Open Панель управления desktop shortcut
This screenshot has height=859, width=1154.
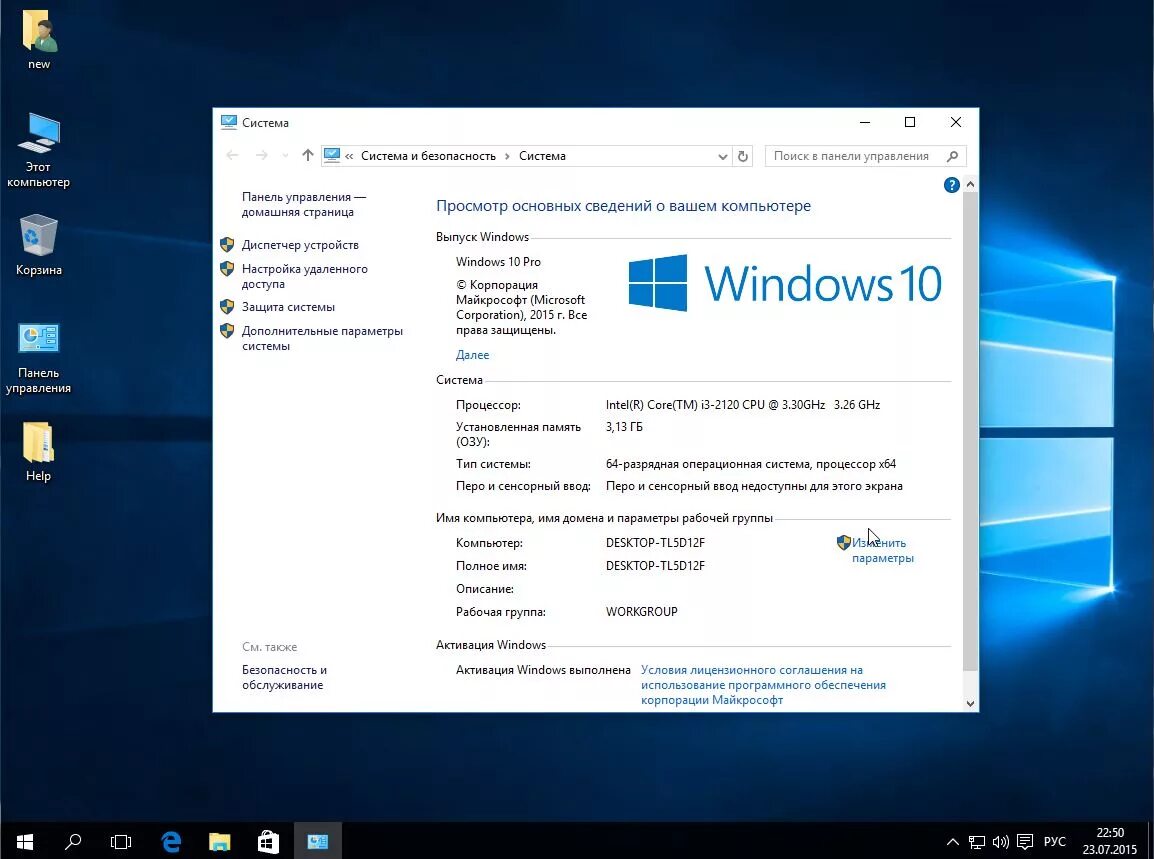point(38,358)
